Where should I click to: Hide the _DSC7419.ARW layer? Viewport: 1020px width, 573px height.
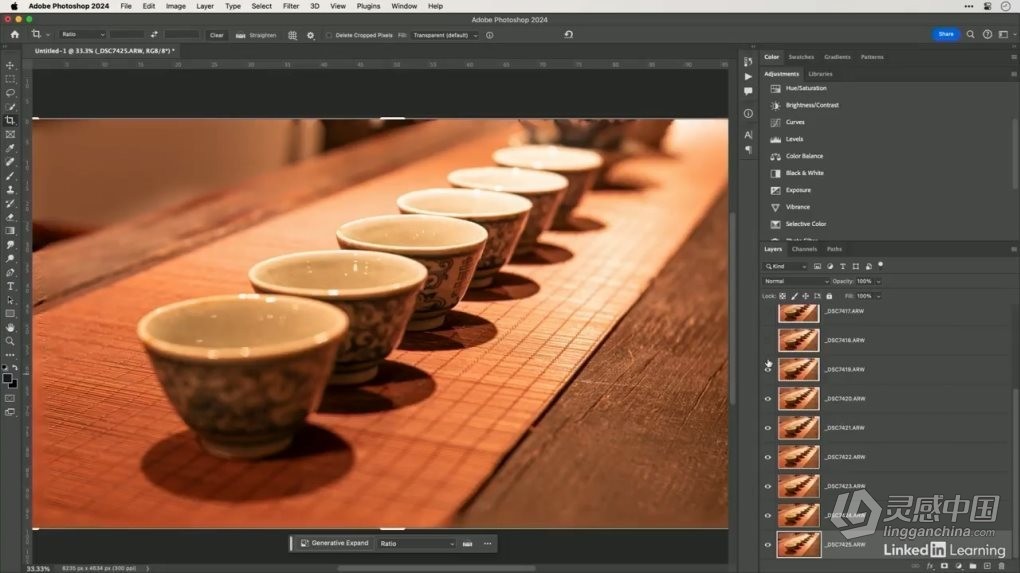click(768, 369)
